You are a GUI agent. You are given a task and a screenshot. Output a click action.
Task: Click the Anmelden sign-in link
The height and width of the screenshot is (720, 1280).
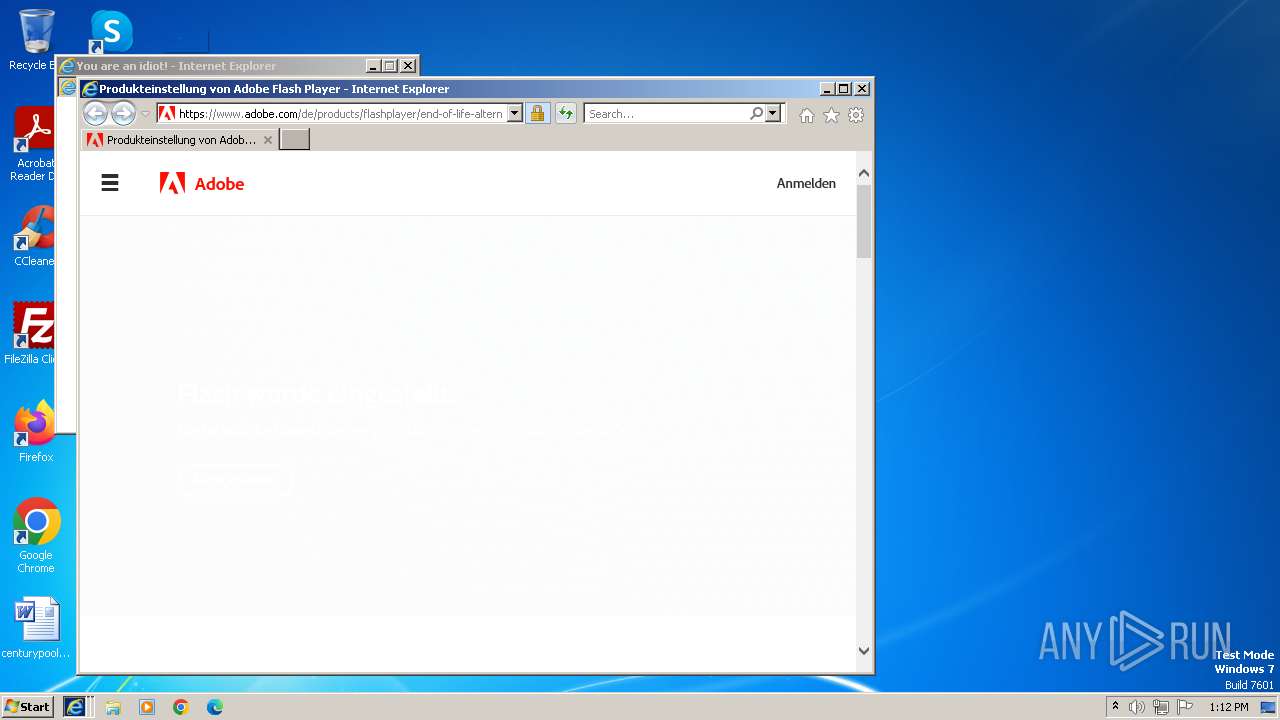click(806, 183)
